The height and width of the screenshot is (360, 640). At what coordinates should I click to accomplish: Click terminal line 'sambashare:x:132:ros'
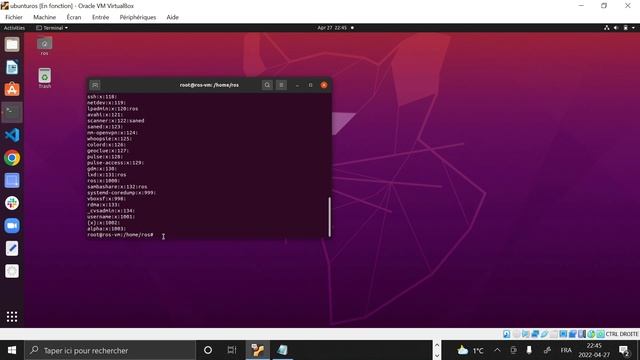click(x=117, y=187)
